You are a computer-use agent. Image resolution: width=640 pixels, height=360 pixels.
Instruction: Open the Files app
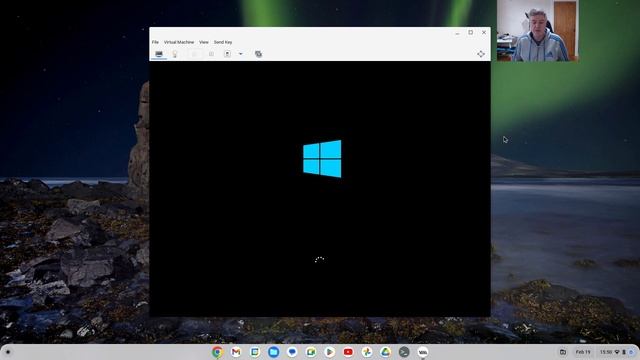point(273,352)
